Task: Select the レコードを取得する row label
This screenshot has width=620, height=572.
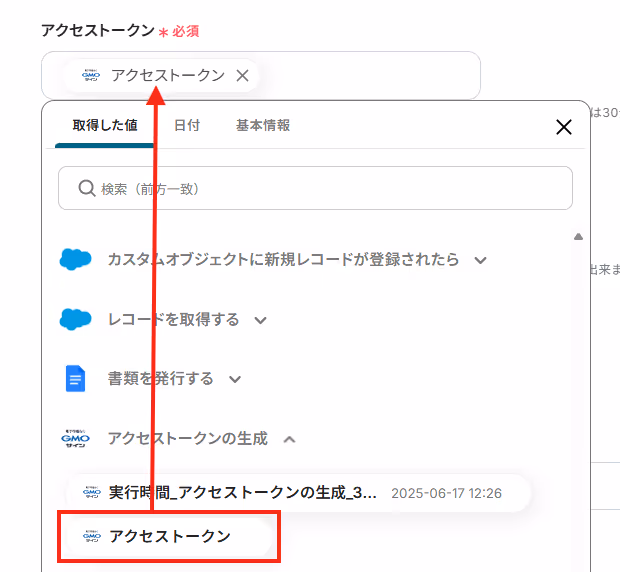Action: (x=174, y=319)
